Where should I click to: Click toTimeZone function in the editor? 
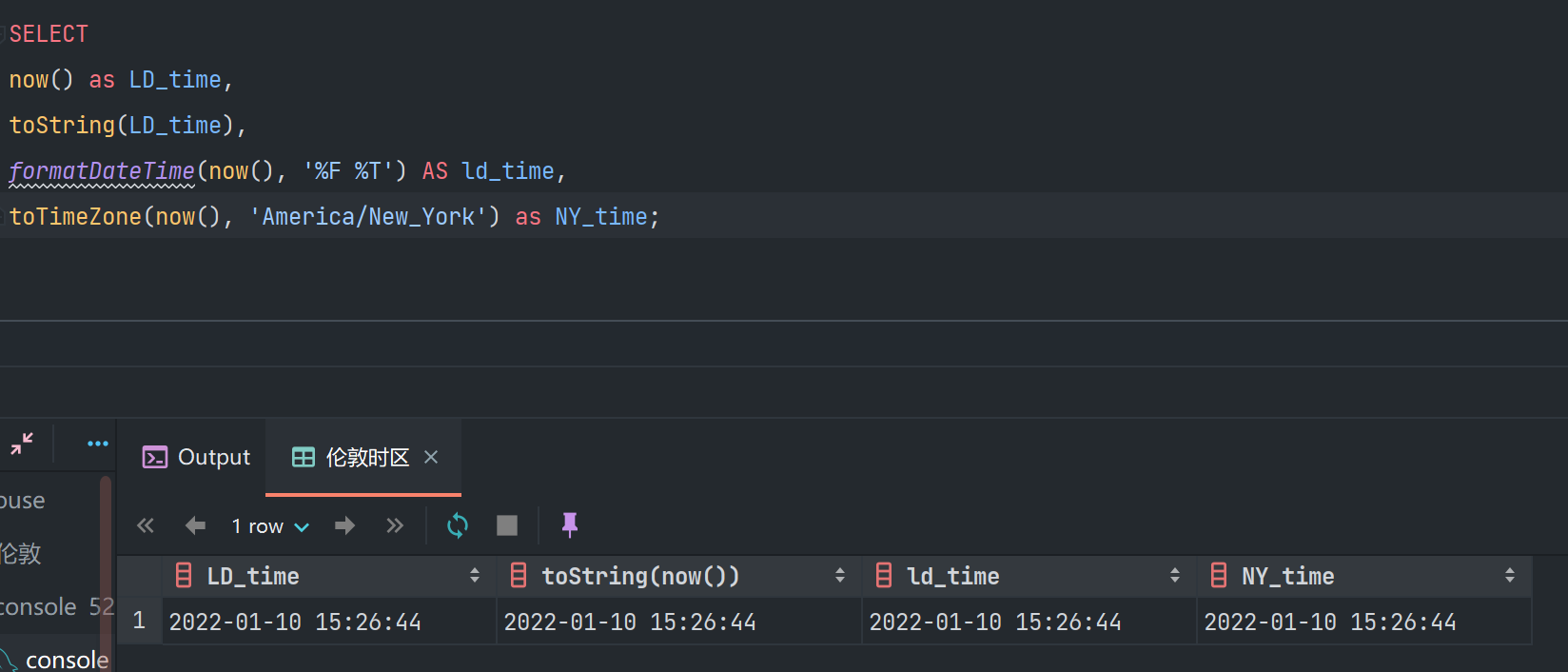tap(75, 217)
